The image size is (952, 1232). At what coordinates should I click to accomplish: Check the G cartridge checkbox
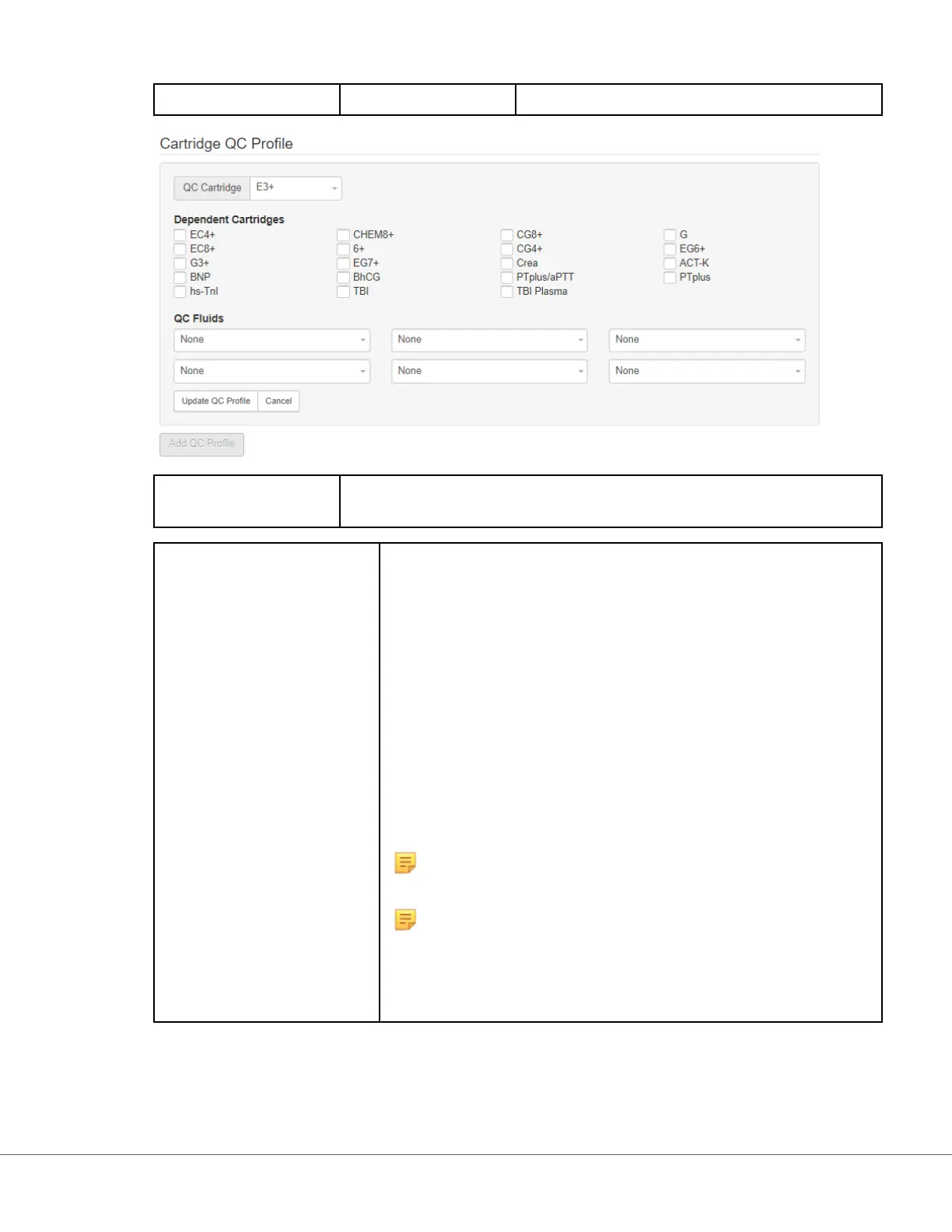(x=670, y=235)
